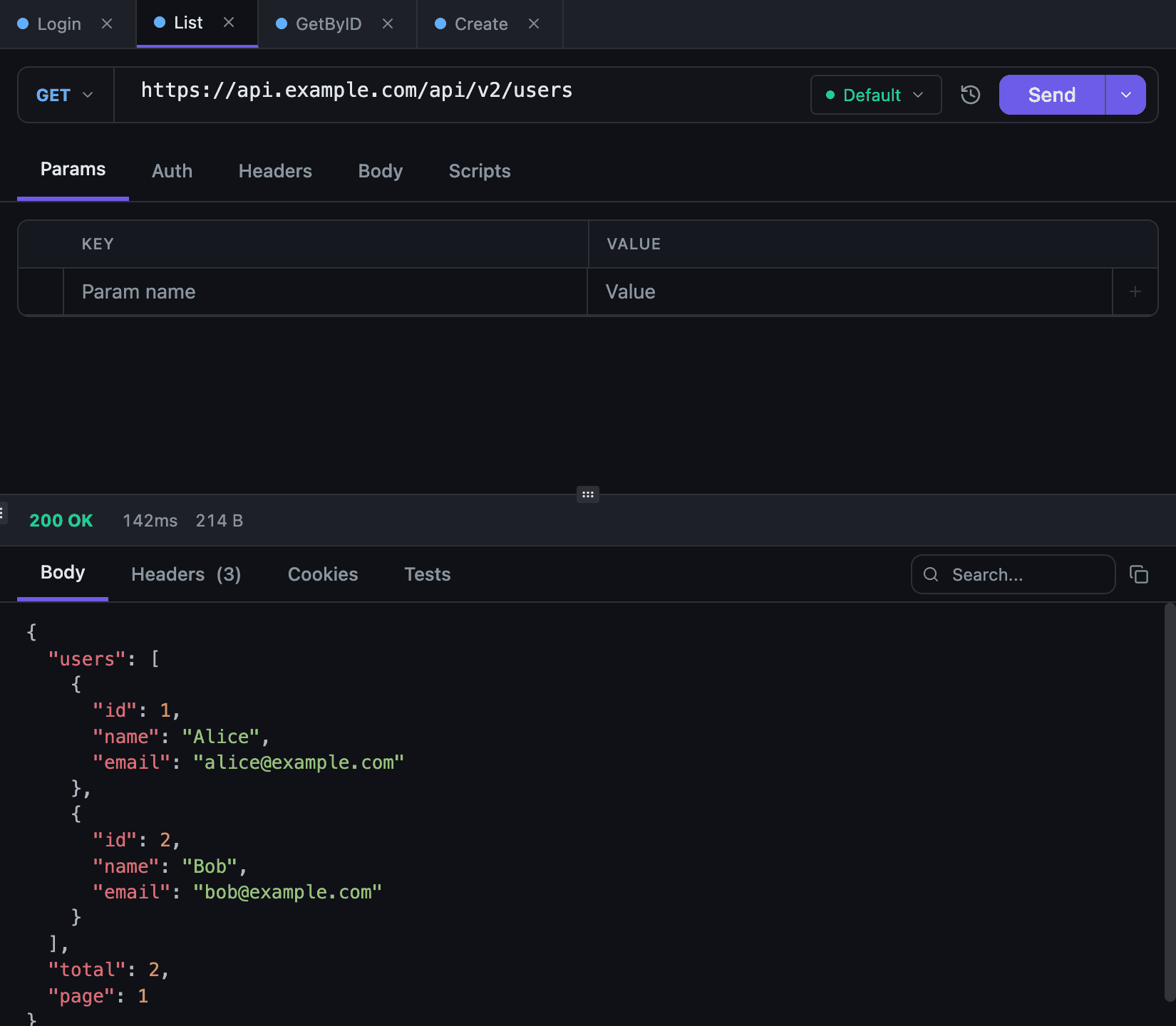
Task: Select the Params tab
Action: coord(73,170)
